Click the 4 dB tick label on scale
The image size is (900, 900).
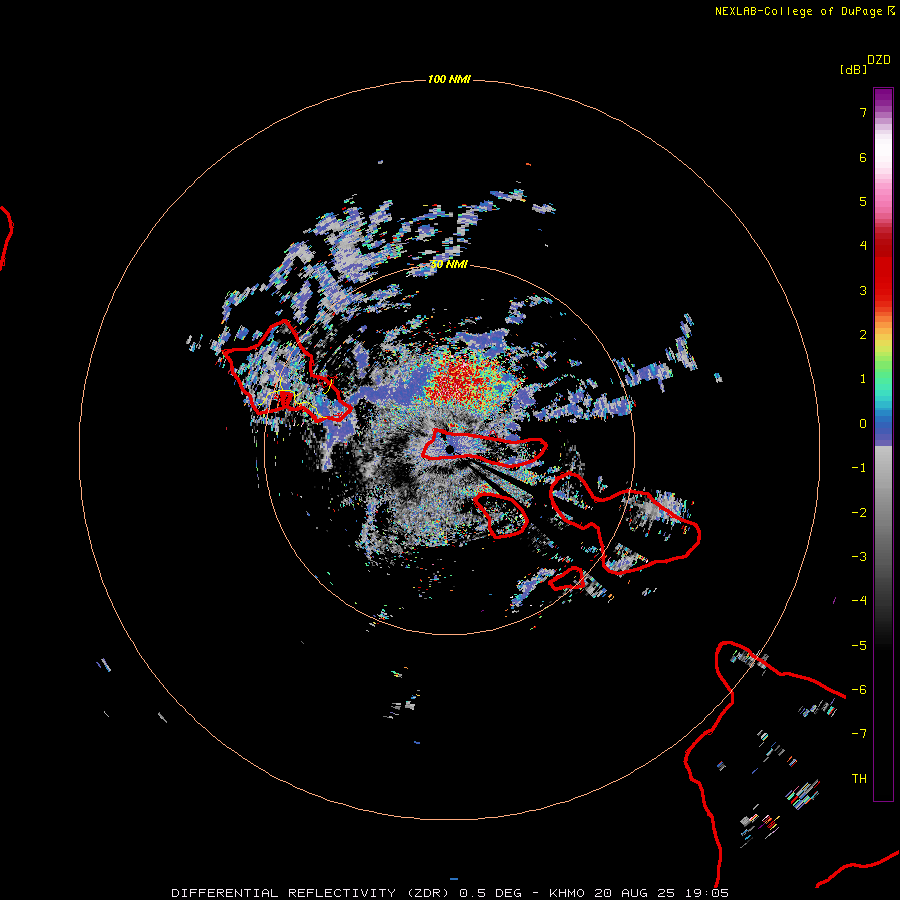863,246
